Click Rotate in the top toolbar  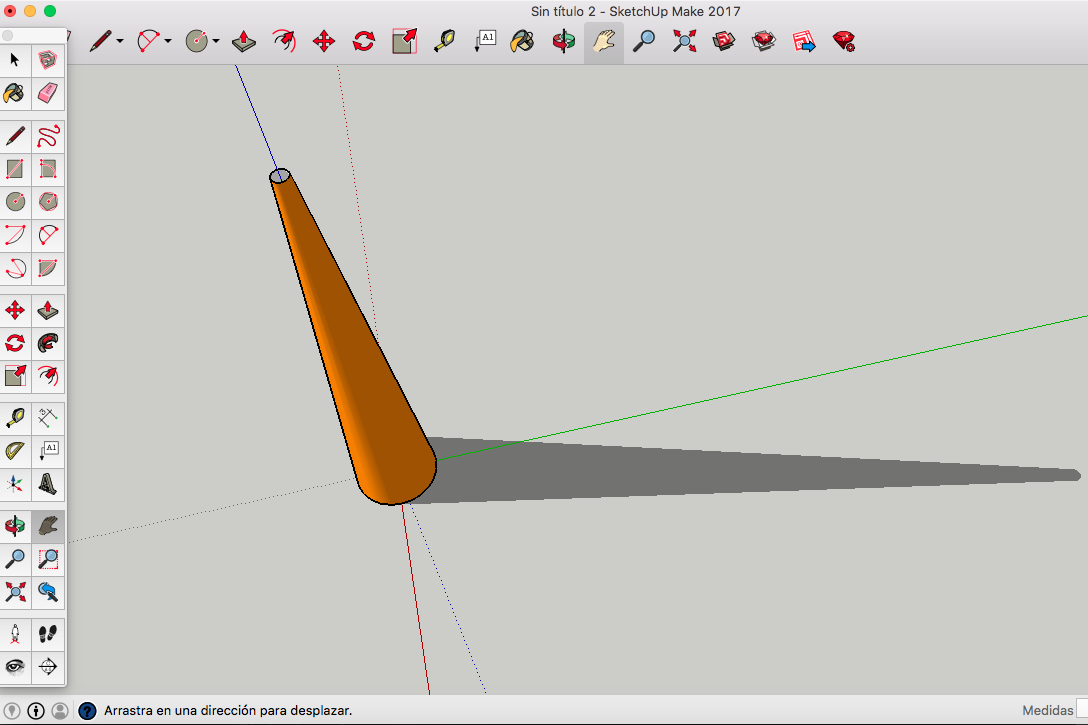point(364,41)
